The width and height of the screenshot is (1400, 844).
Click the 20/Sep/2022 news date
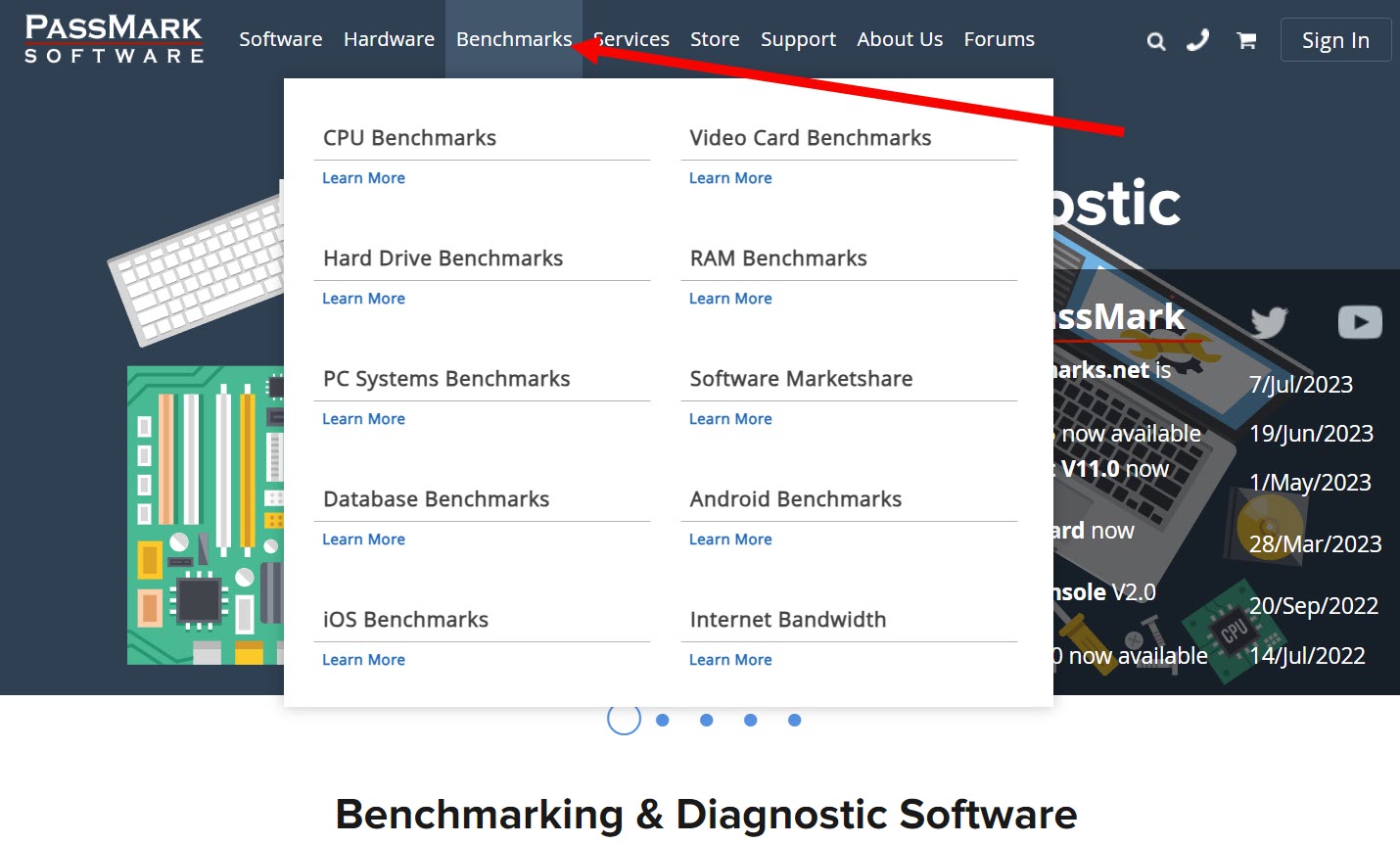pos(1314,606)
